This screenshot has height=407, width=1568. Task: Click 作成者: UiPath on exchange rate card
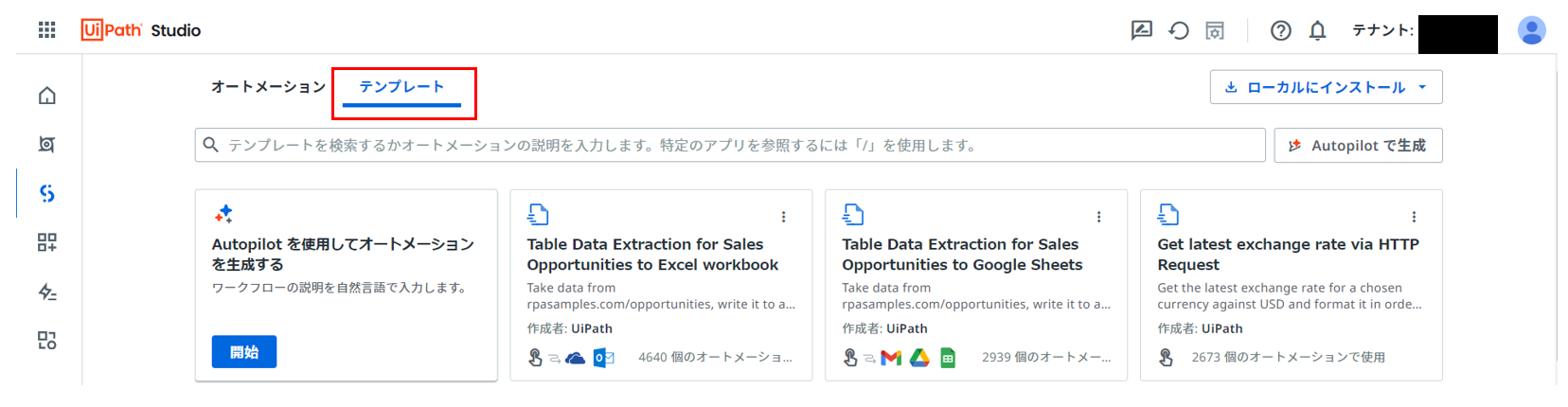click(x=1201, y=329)
